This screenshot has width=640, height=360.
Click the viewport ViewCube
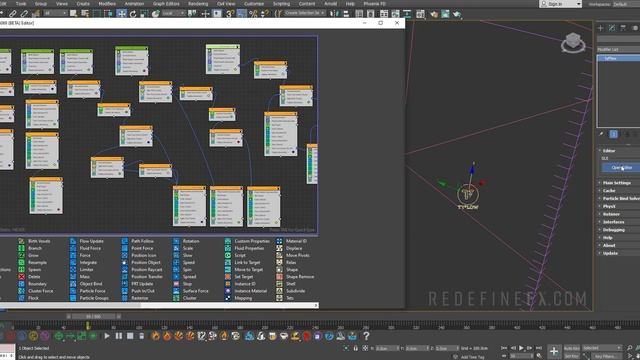pos(573,42)
